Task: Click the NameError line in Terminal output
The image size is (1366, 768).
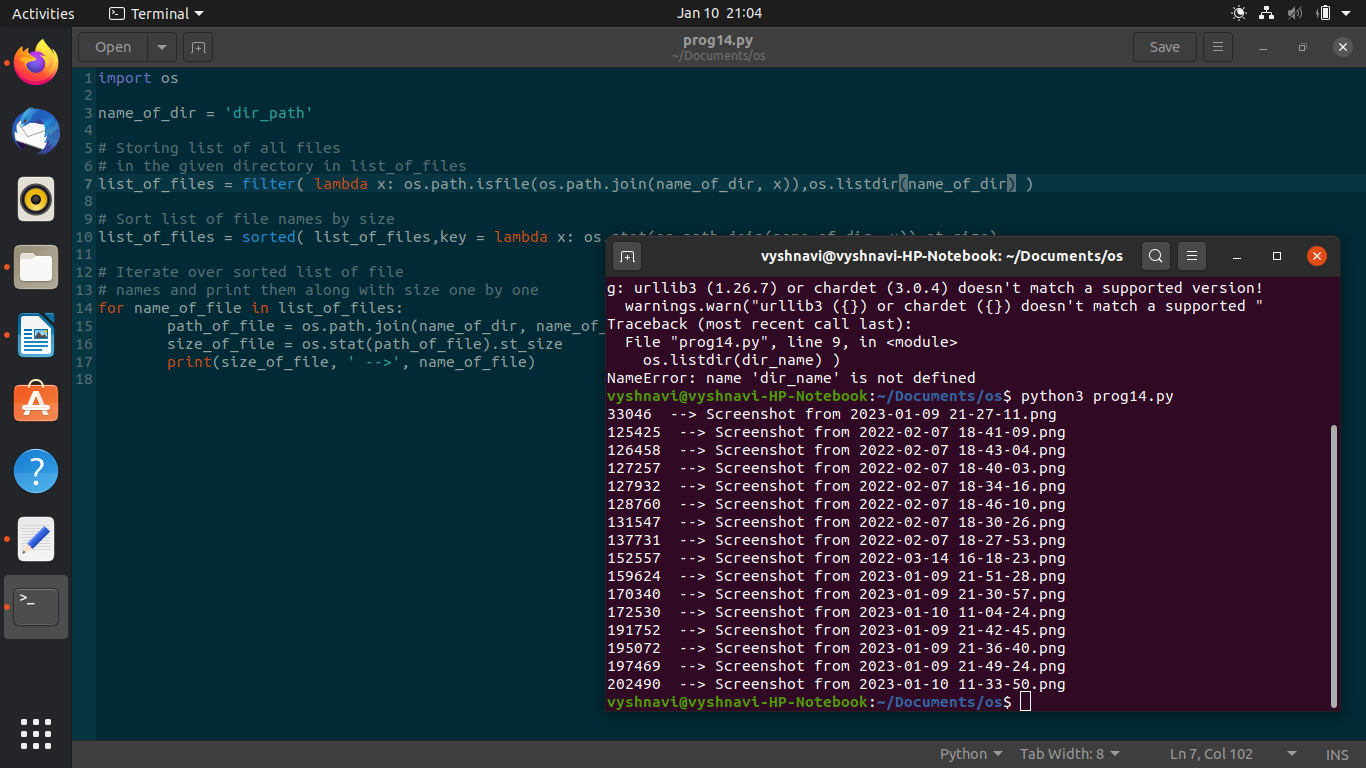Action: pyautogui.click(x=791, y=378)
